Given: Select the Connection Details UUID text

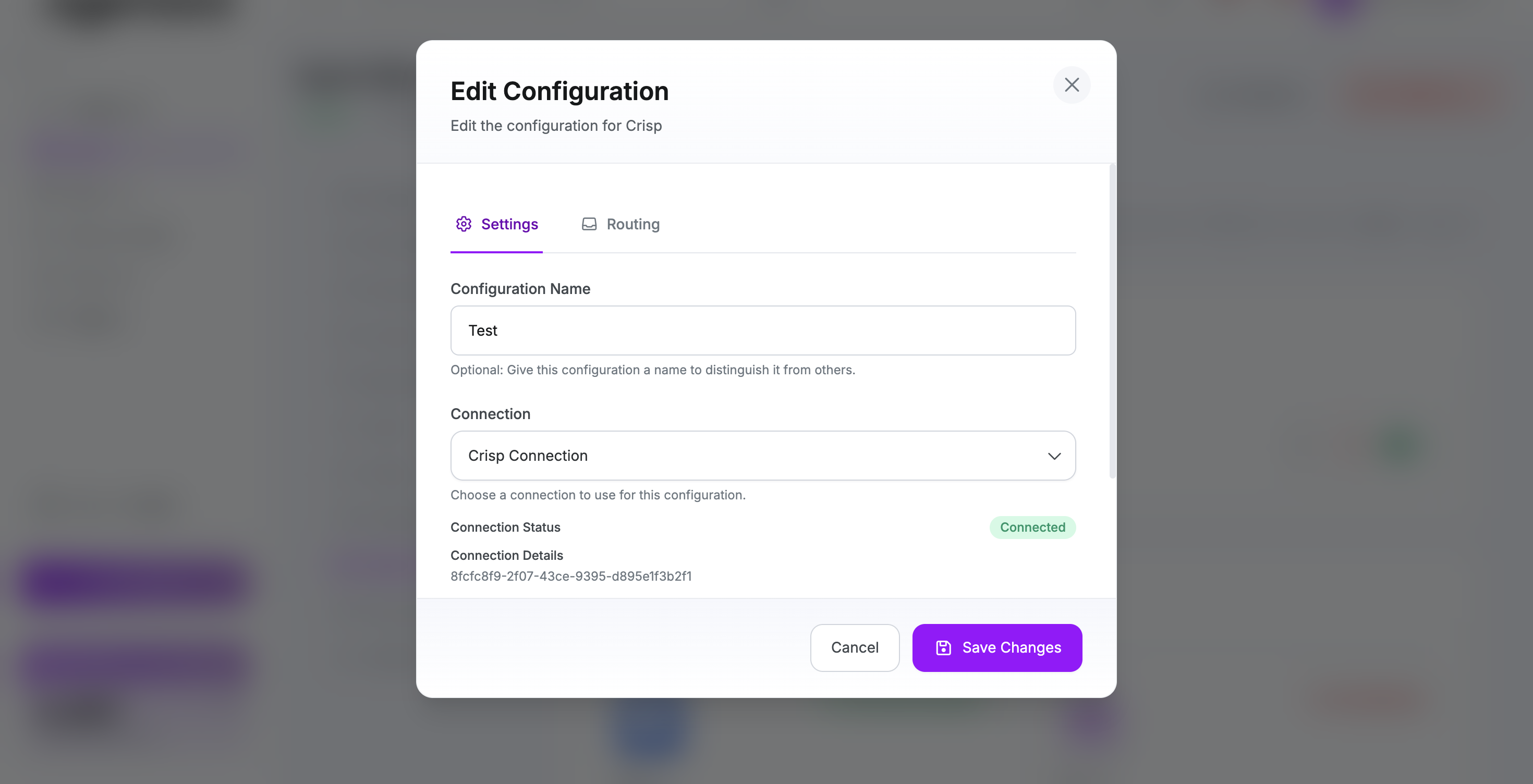Looking at the screenshot, I should [571, 576].
